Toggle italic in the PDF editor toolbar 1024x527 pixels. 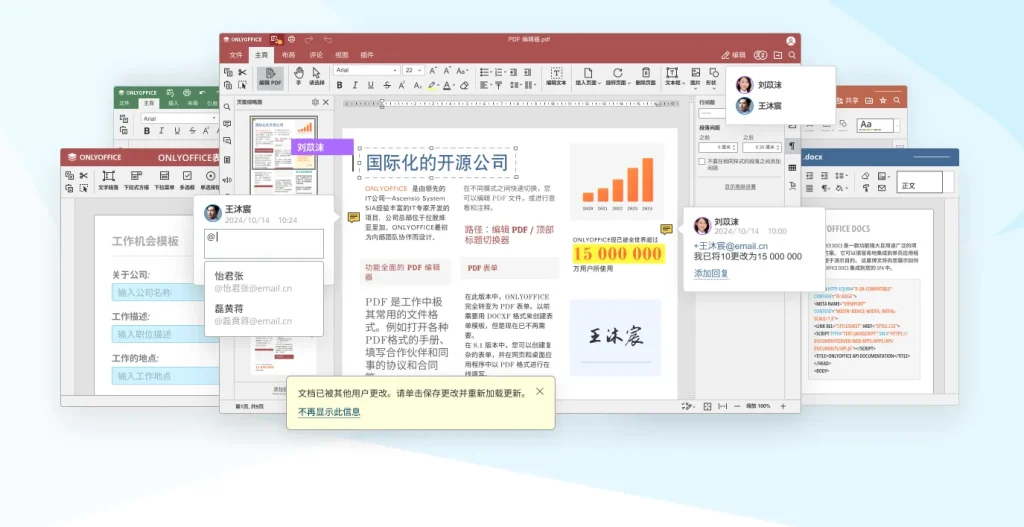click(x=355, y=86)
